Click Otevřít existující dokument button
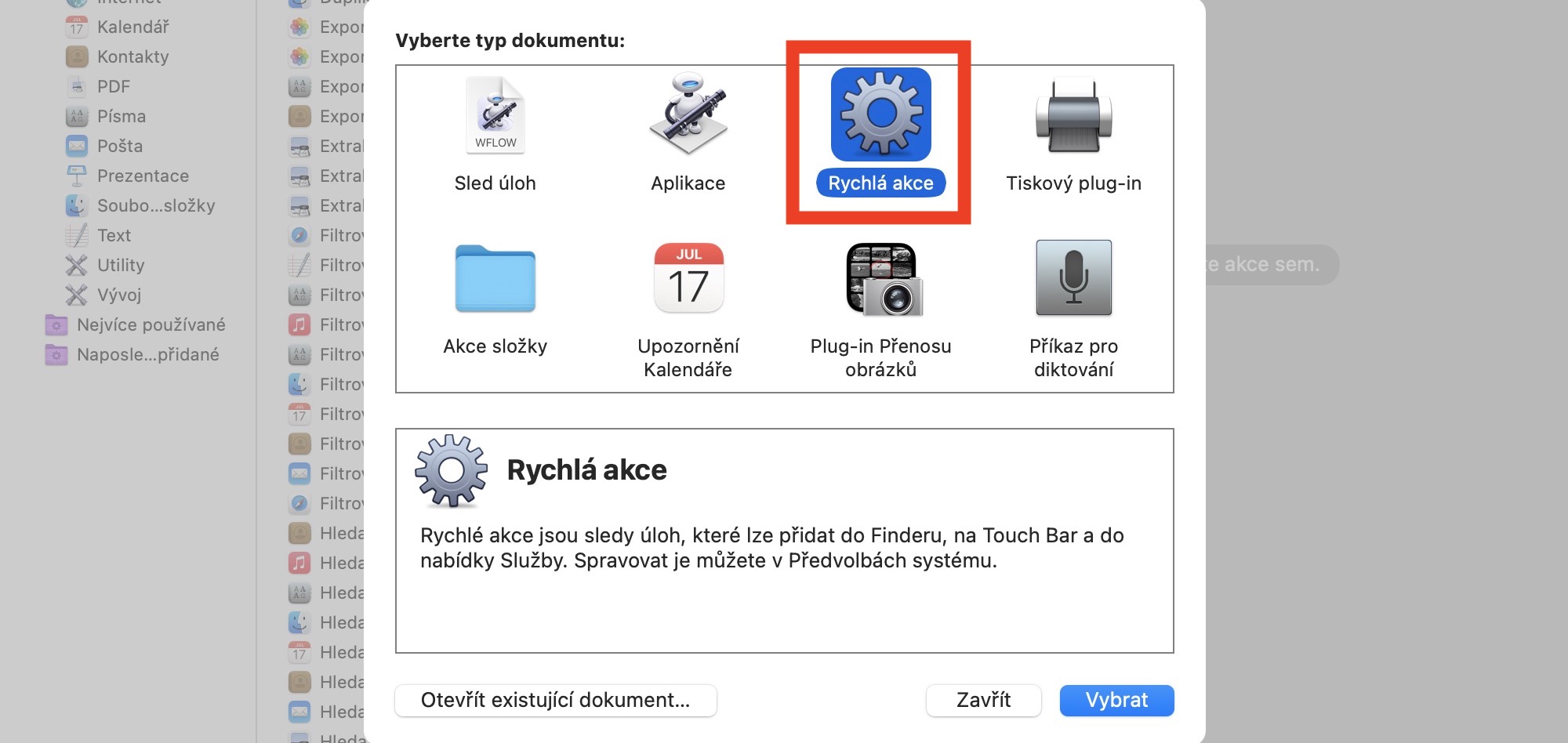The height and width of the screenshot is (743, 1568). coord(556,700)
